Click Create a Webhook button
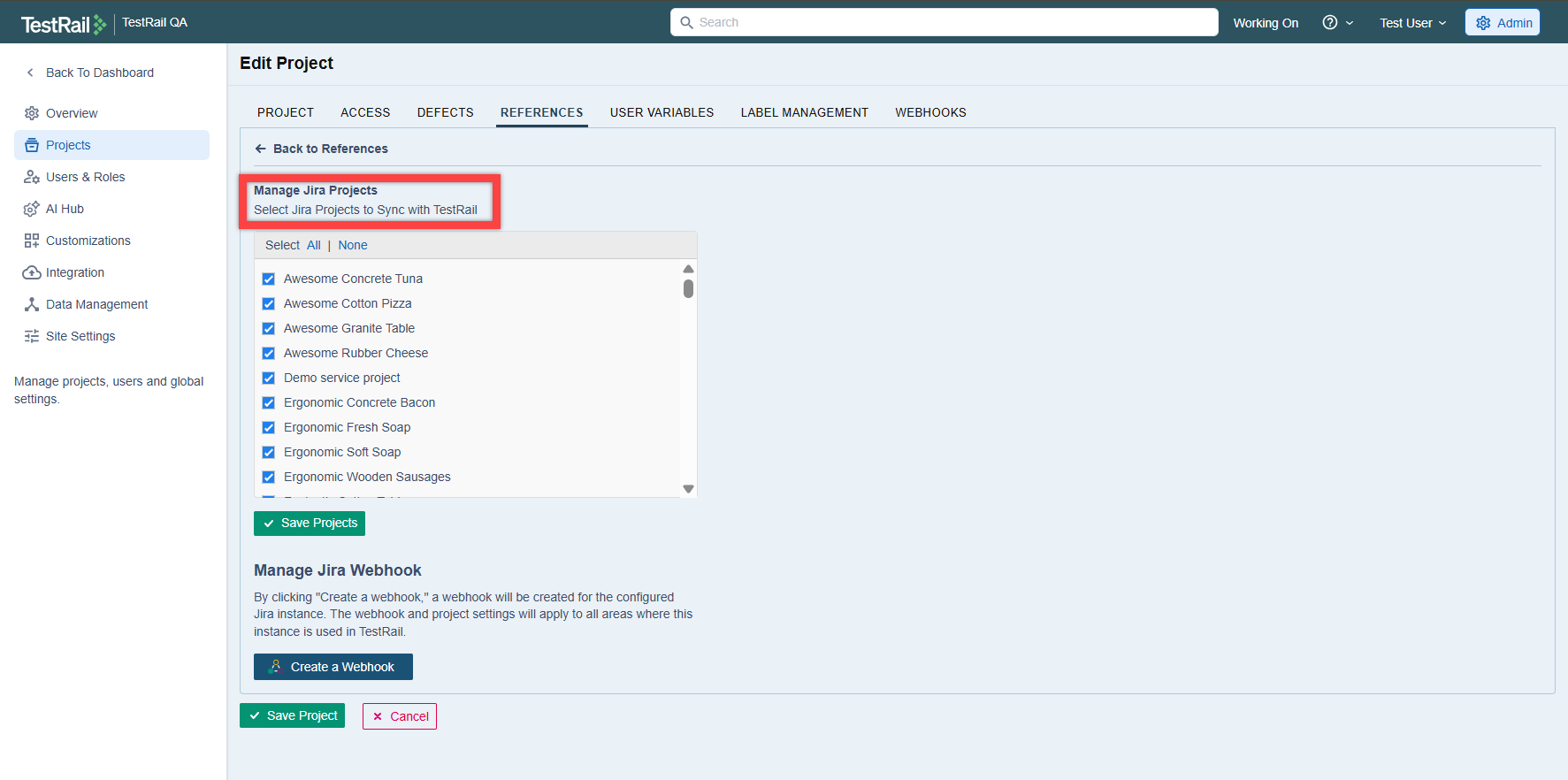This screenshot has height=780, width=1568. (333, 667)
